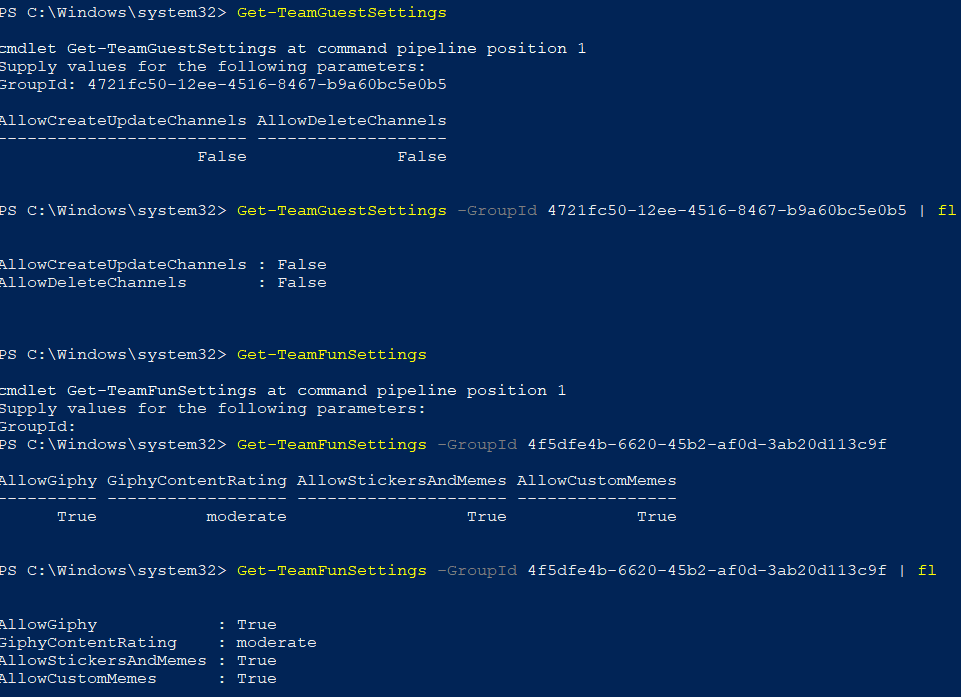
Task: Click the AllowDeleteChannels label in the list output
Action: pos(92,282)
